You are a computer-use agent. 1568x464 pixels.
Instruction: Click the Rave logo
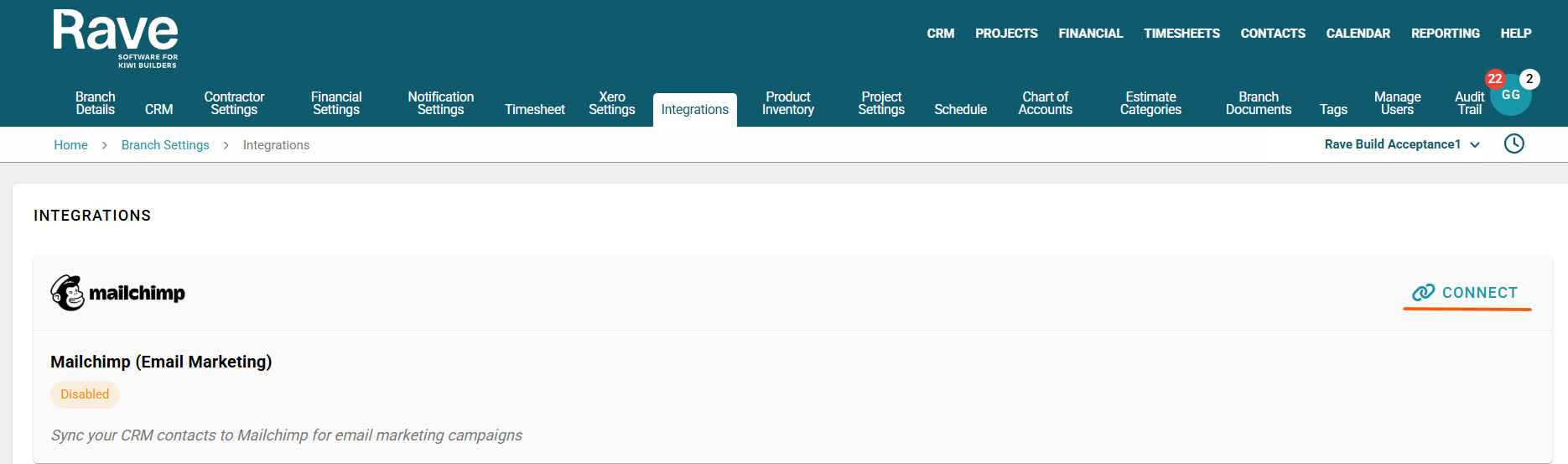click(x=116, y=39)
